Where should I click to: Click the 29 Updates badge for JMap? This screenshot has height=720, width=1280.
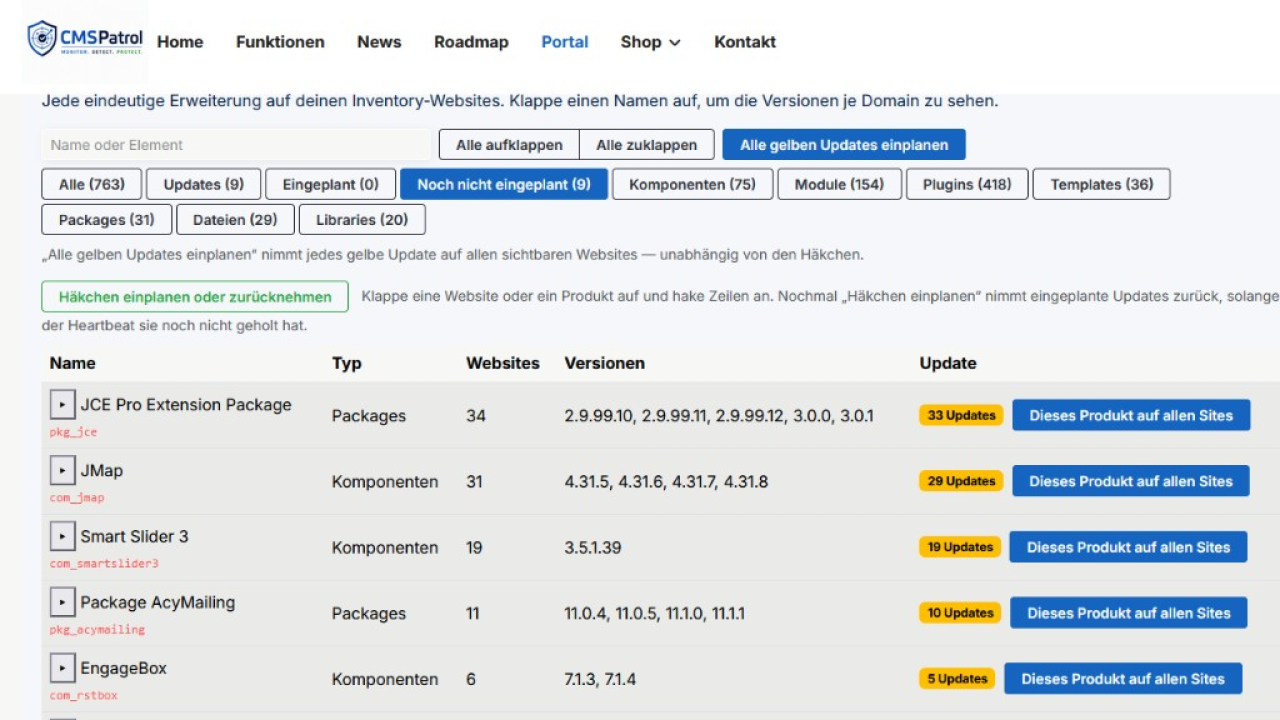coord(962,481)
